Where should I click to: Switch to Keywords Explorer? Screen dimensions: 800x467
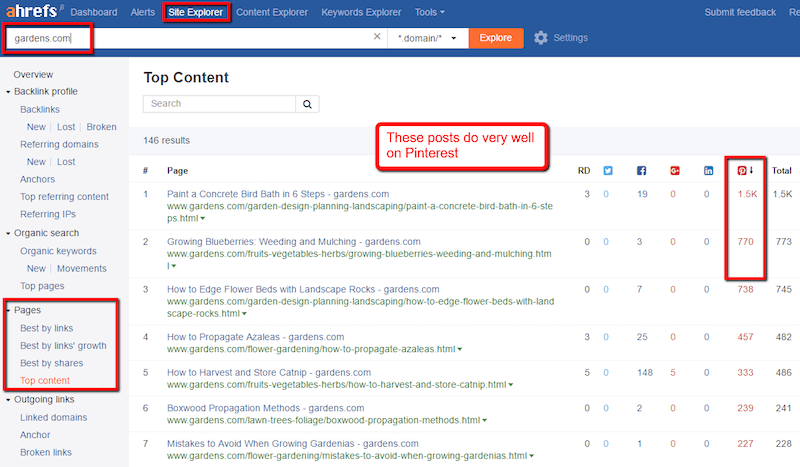pos(361,12)
